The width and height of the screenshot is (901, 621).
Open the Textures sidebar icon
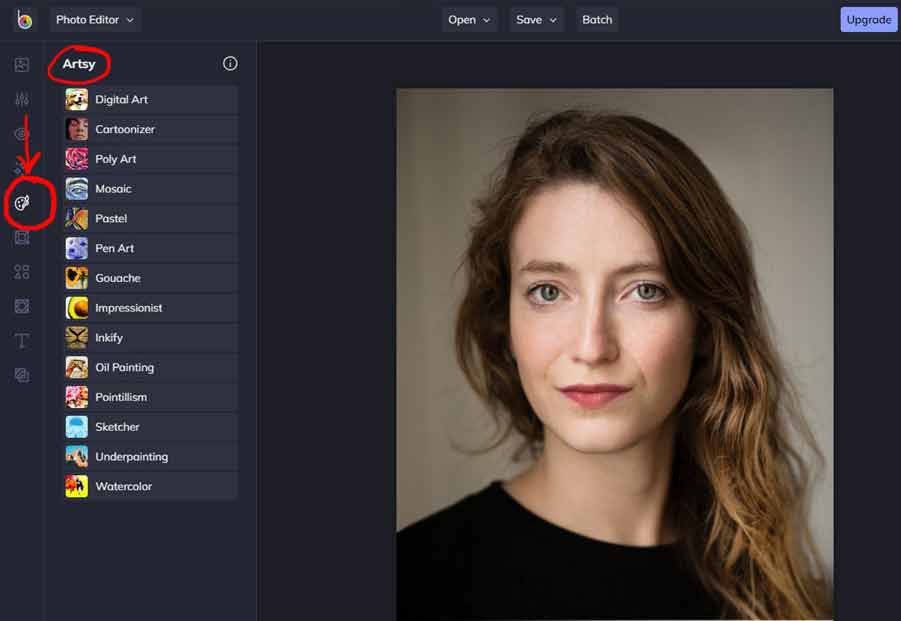tap(22, 375)
